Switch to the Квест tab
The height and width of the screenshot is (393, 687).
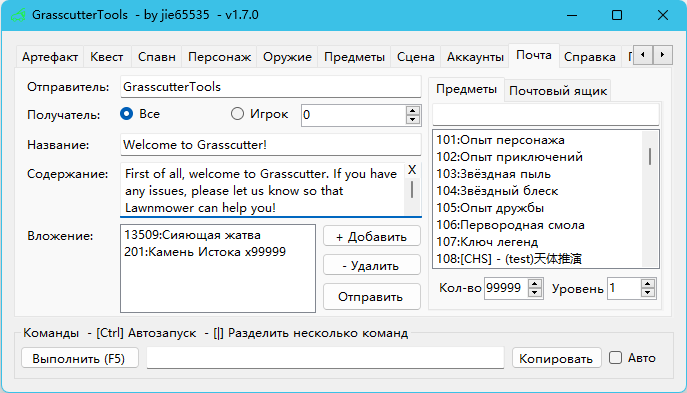(106, 57)
